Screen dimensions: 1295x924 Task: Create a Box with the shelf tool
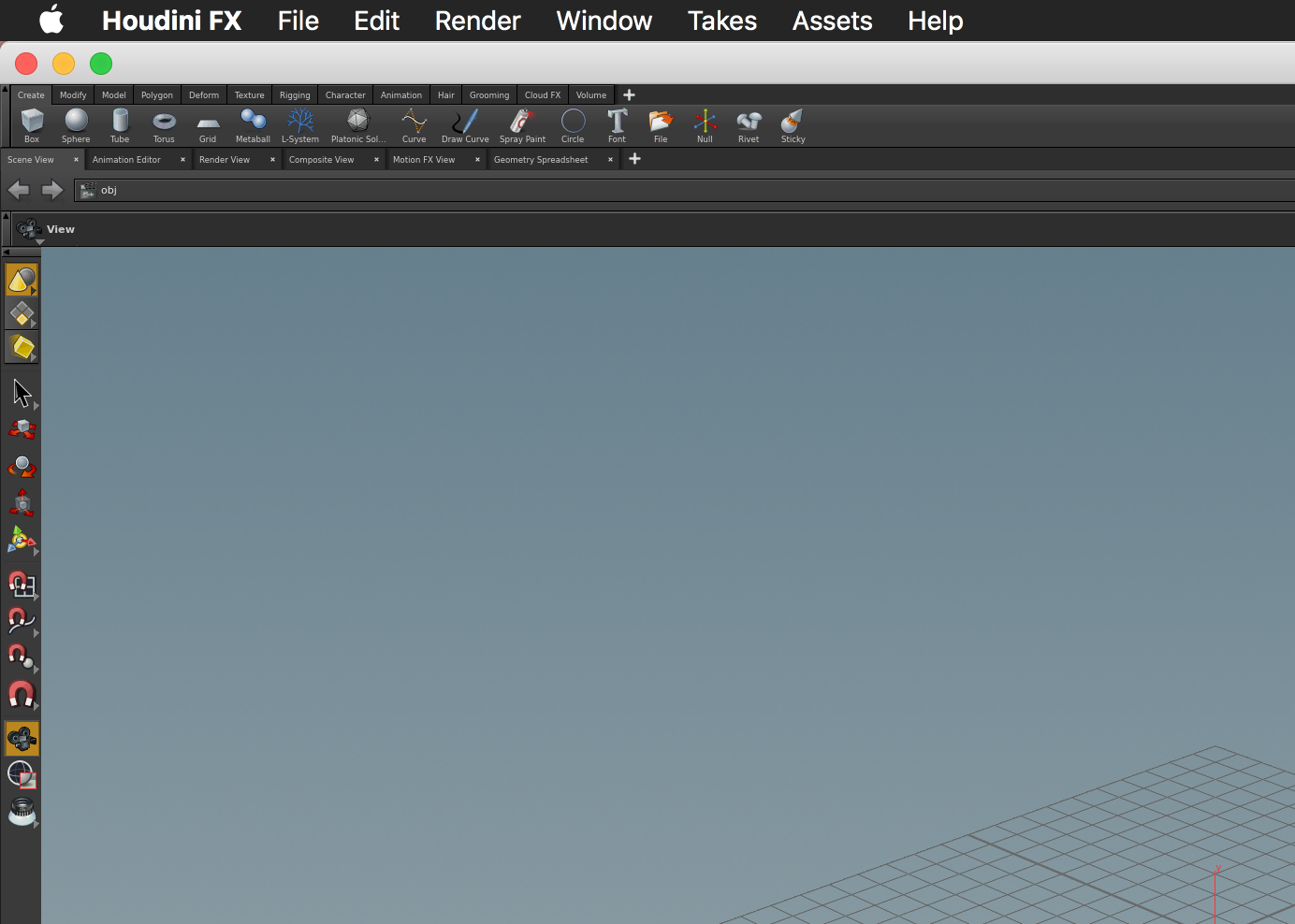coord(32,125)
